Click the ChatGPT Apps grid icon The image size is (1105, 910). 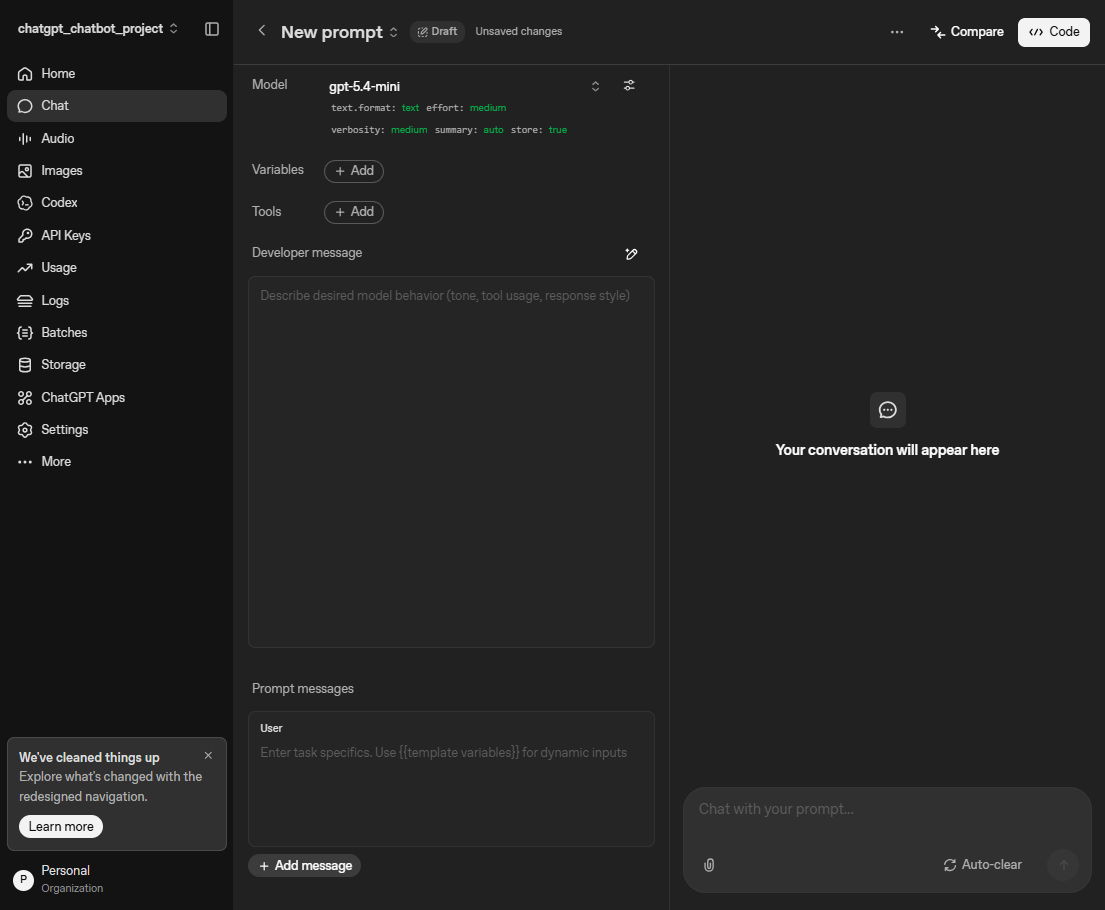click(25, 398)
